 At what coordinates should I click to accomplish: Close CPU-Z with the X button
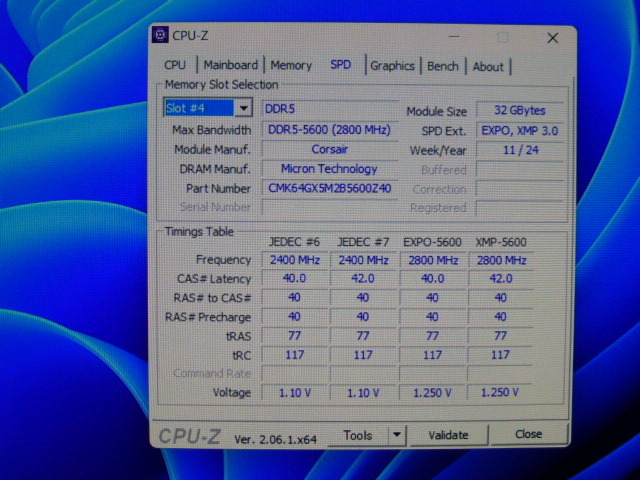[553, 38]
